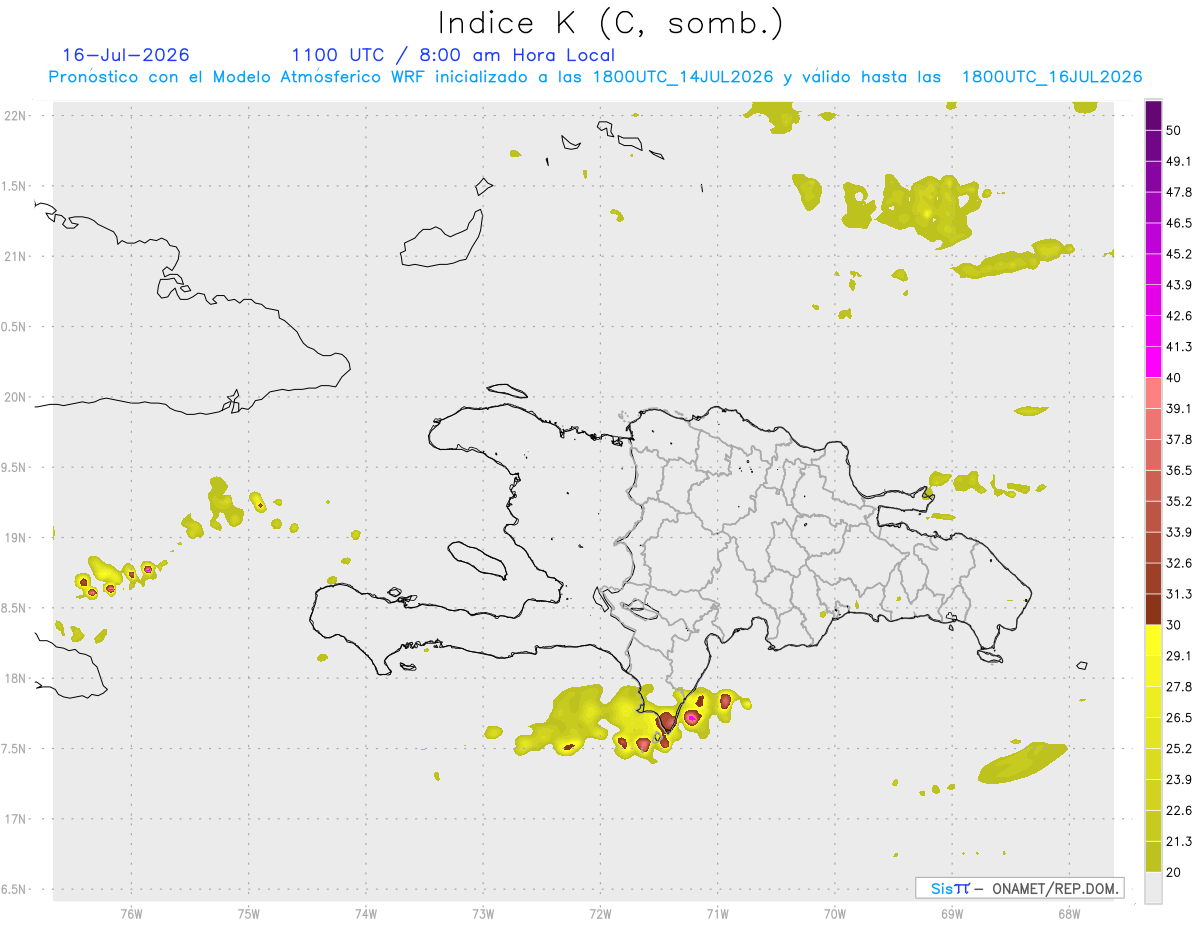Select the yellow colorbar band between 25.2 and 26.5

[x=1153, y=734]
